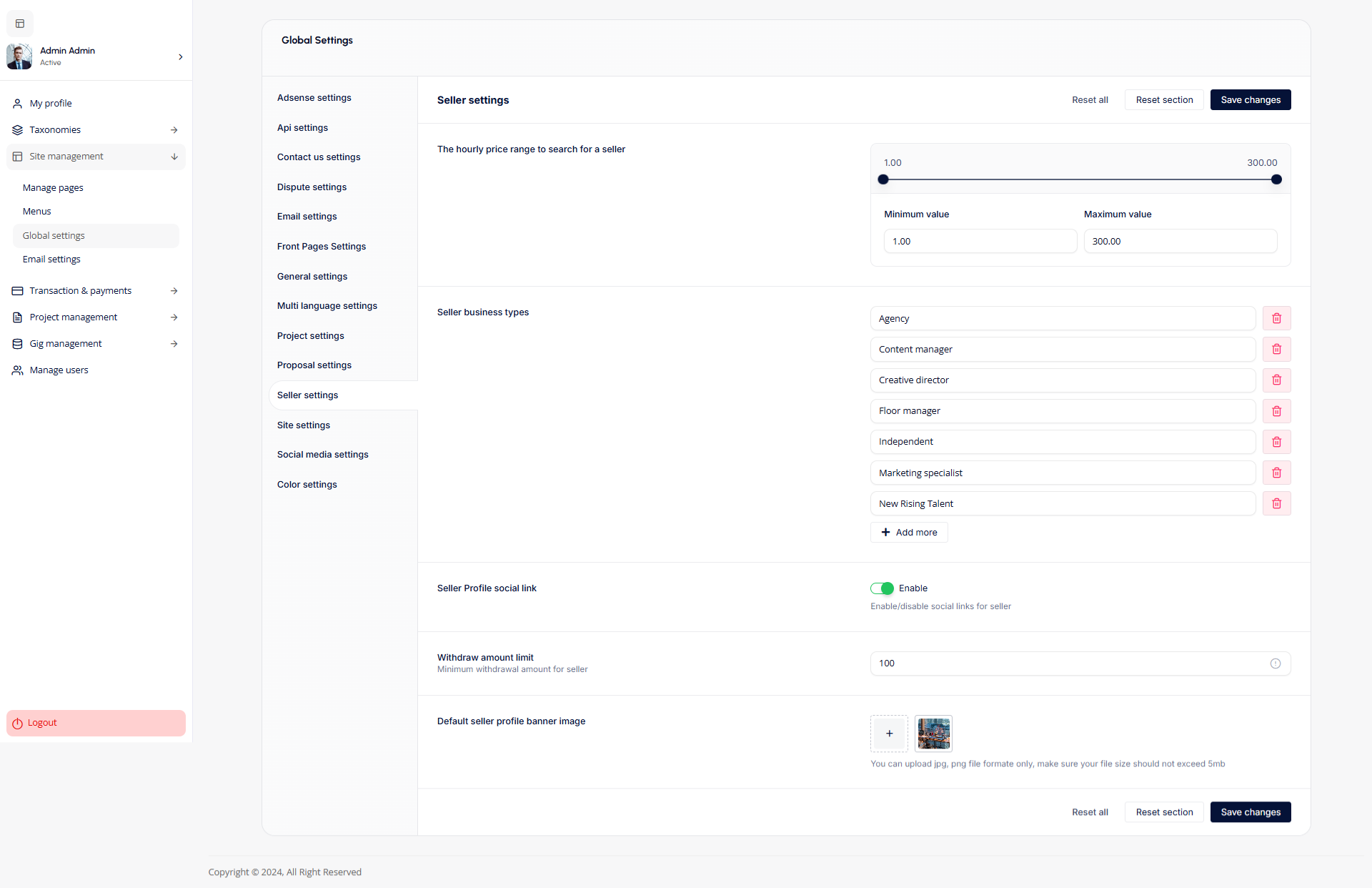Click Add more business type
The height and width of the screenshot is (888, 1372).
[x=909, y=533]
